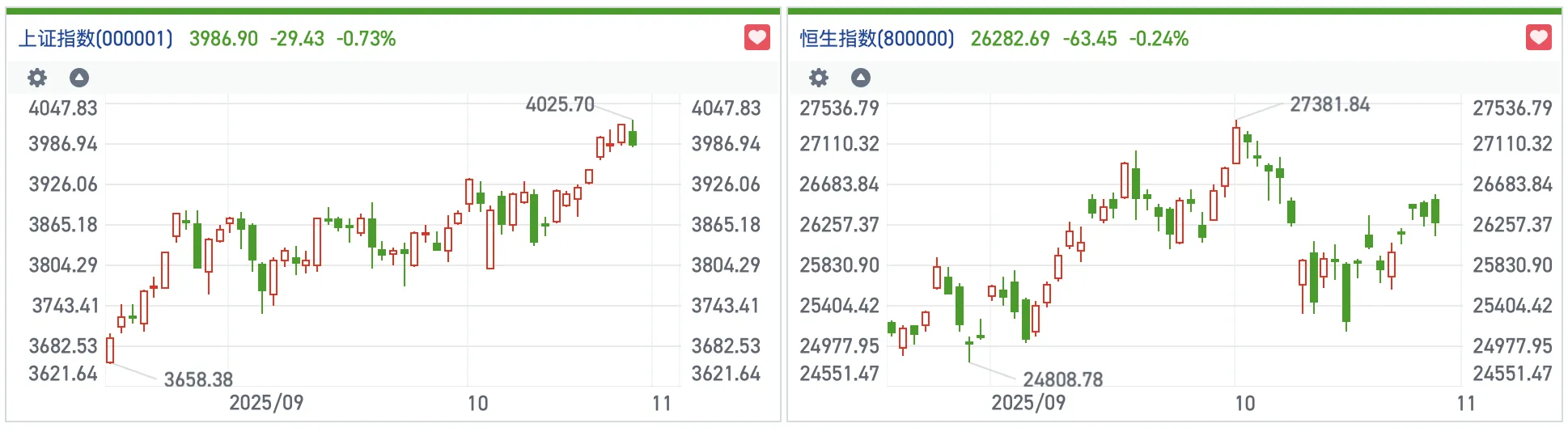Screen dimensions: 1568x432
Task: Collapse 上证指数 chart with up-arrow icon
Action: point(79,78)
